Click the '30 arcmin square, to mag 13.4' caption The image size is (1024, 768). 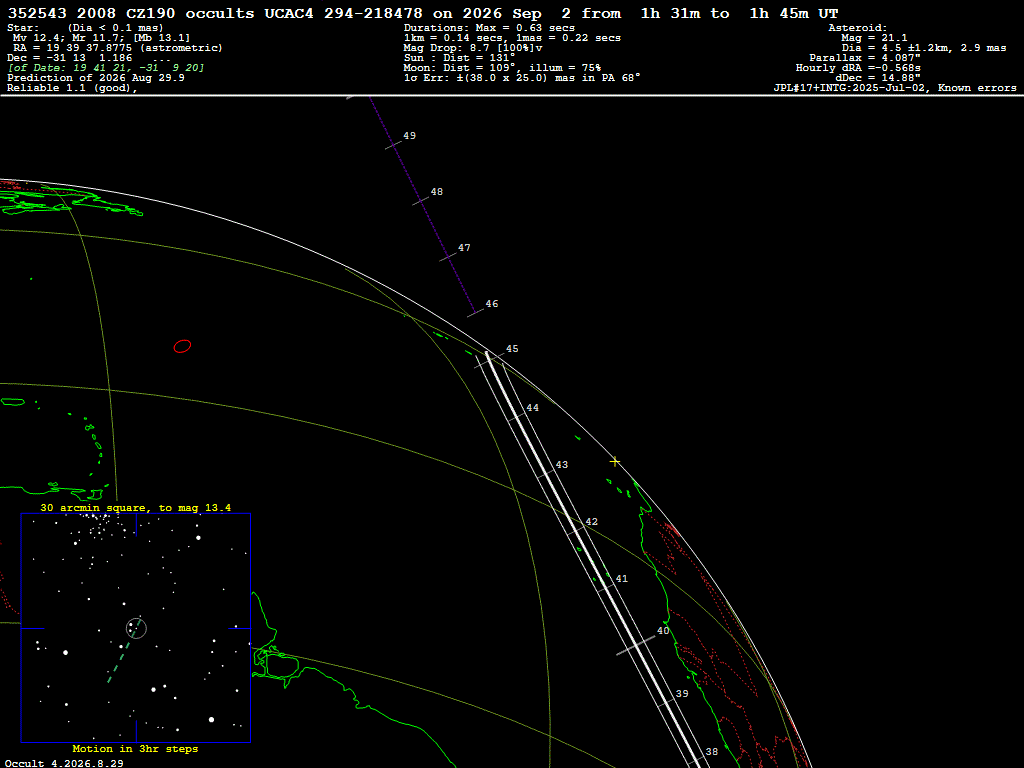(136, 507)
